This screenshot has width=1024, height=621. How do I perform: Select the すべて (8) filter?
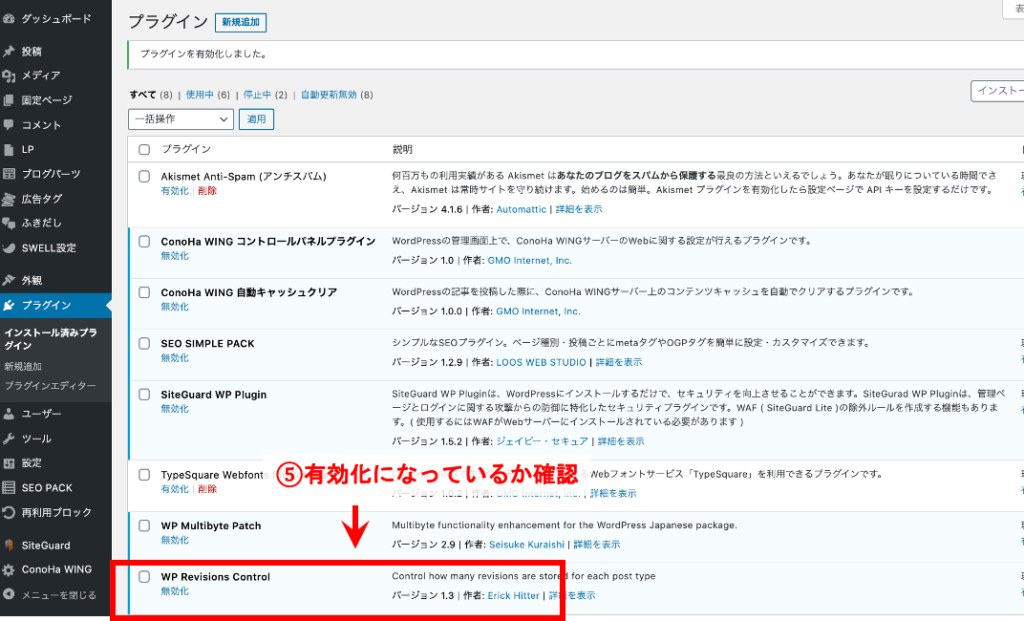point(151,95)
